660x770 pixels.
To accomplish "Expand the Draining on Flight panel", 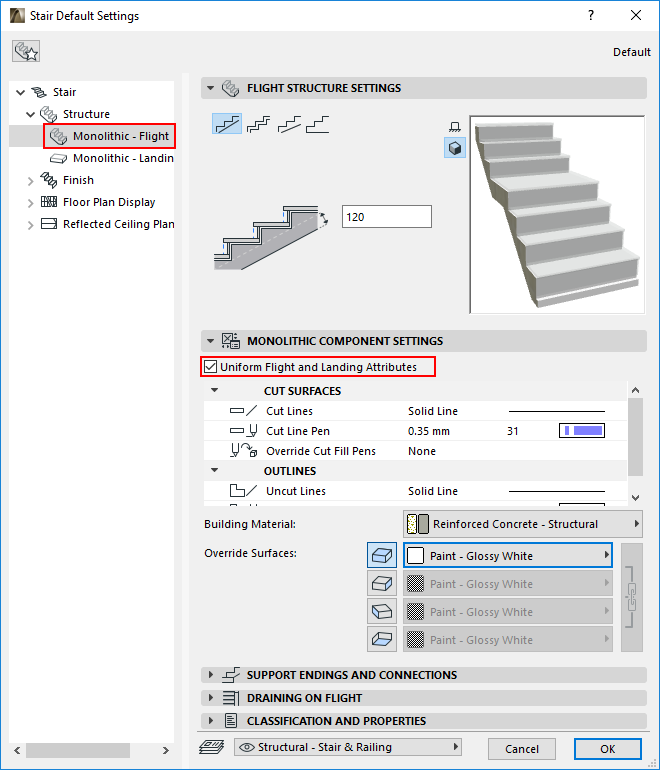I will [x=211, y=697].
